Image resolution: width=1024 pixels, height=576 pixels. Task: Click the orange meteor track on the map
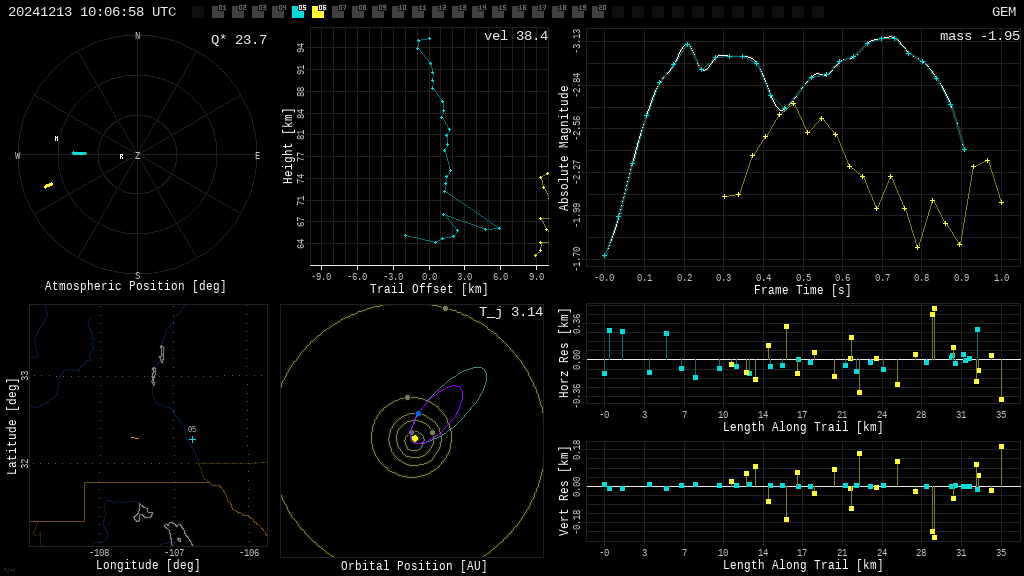click(x=134, y=438)
